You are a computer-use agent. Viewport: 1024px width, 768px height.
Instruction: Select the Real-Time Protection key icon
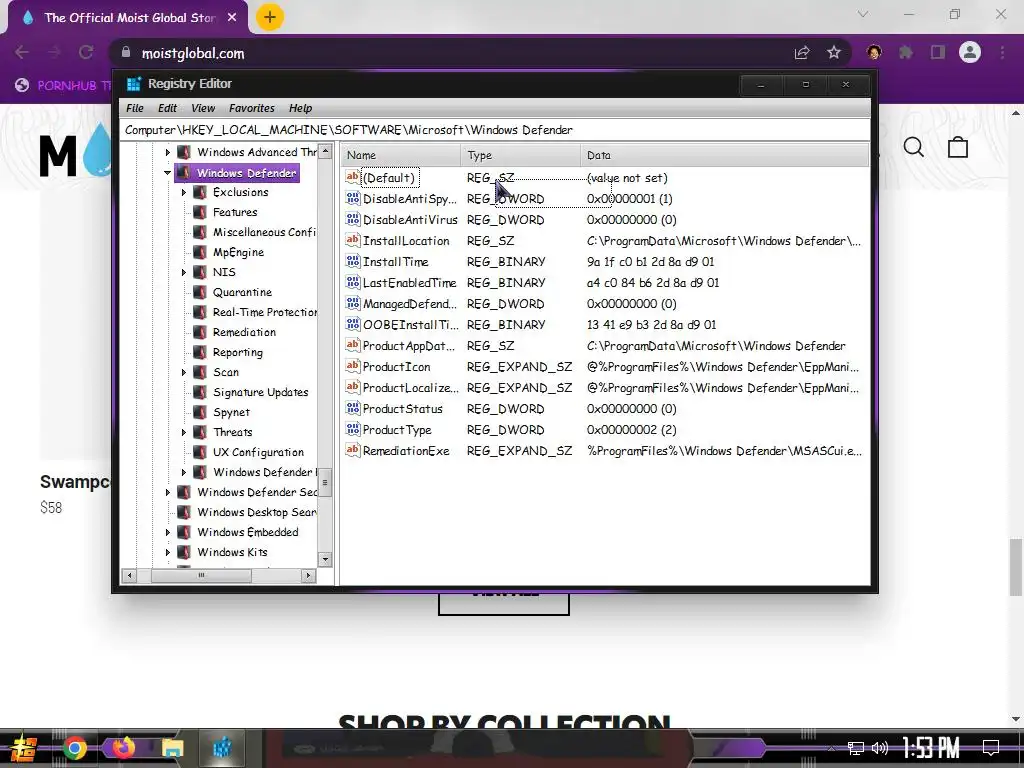click(200, 312)
